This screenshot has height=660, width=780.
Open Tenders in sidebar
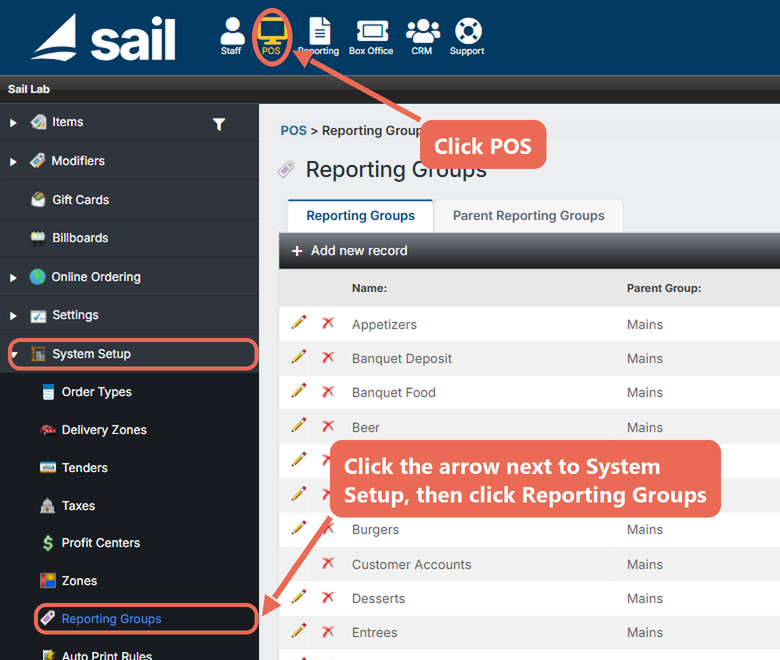(x=85, y=468)
